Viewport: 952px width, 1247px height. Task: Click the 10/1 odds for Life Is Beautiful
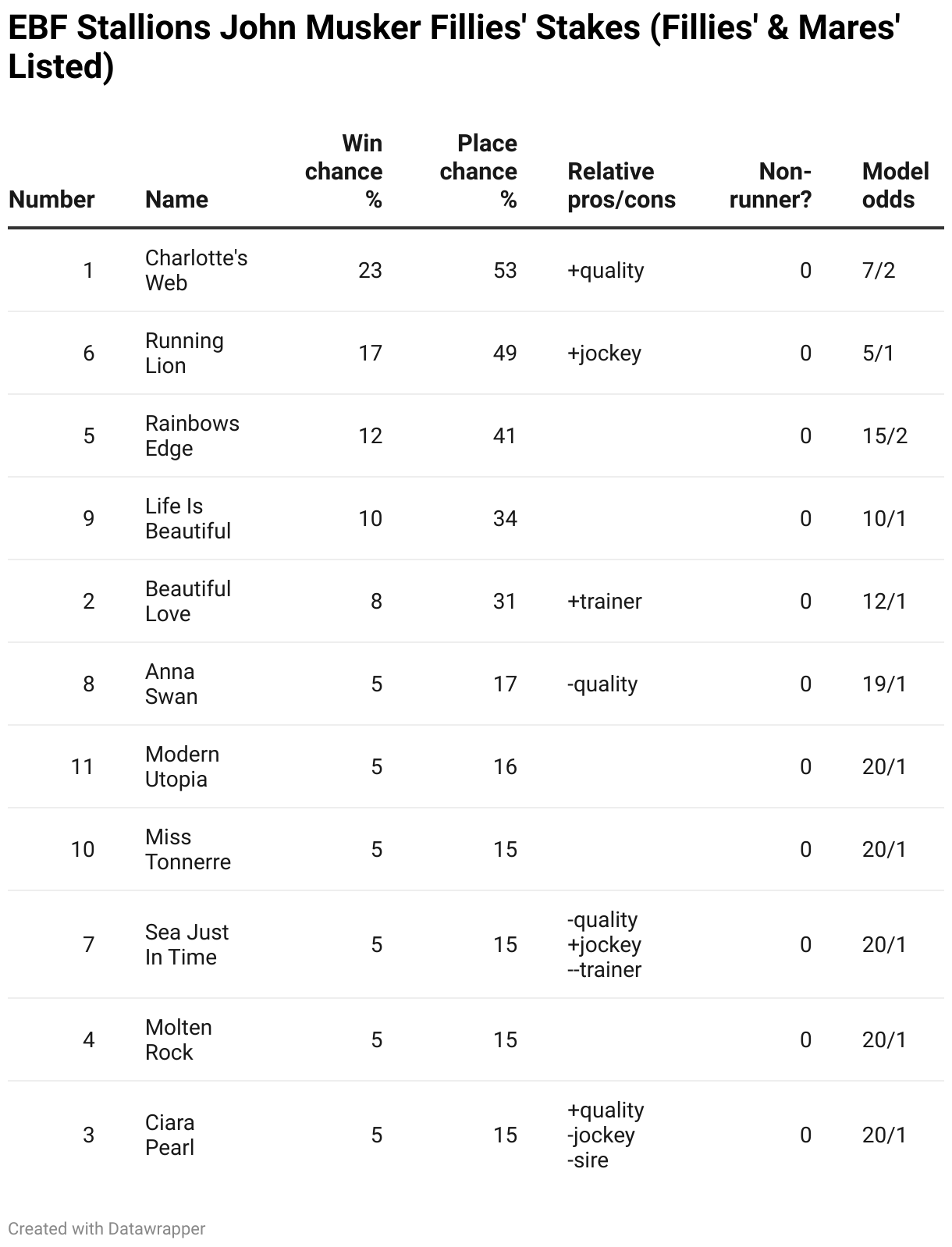click(x=885, y=518)
